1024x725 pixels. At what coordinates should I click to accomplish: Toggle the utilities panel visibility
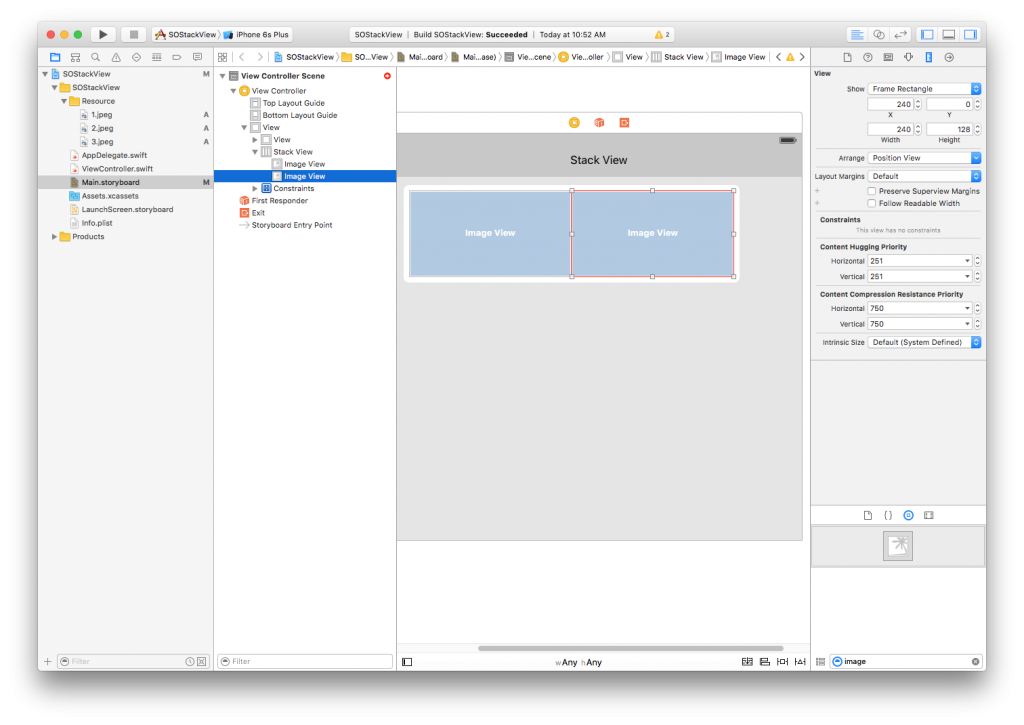pyautogui.click(x=969, y=34)
